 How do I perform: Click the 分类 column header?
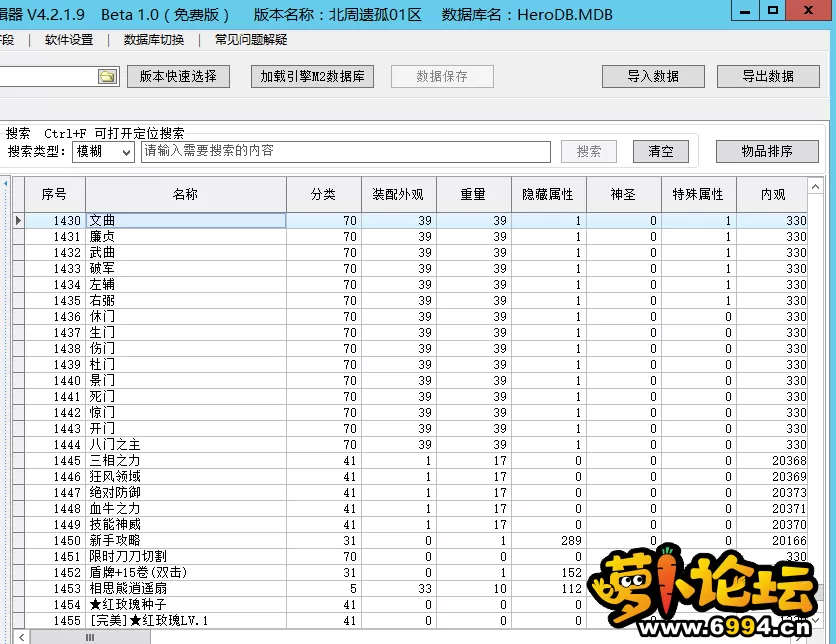[324, 195]
